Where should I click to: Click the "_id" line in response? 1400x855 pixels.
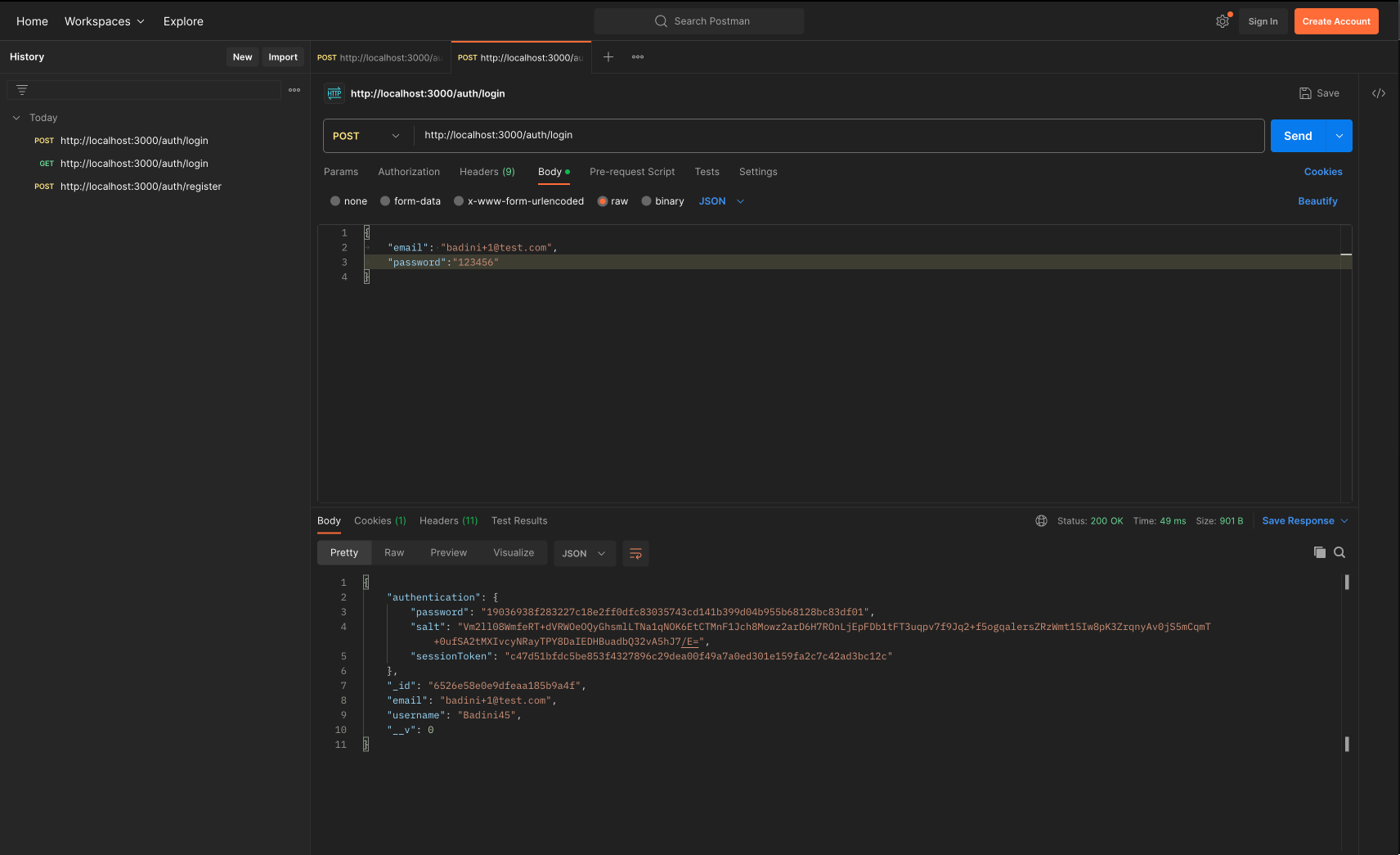[486, 686]
